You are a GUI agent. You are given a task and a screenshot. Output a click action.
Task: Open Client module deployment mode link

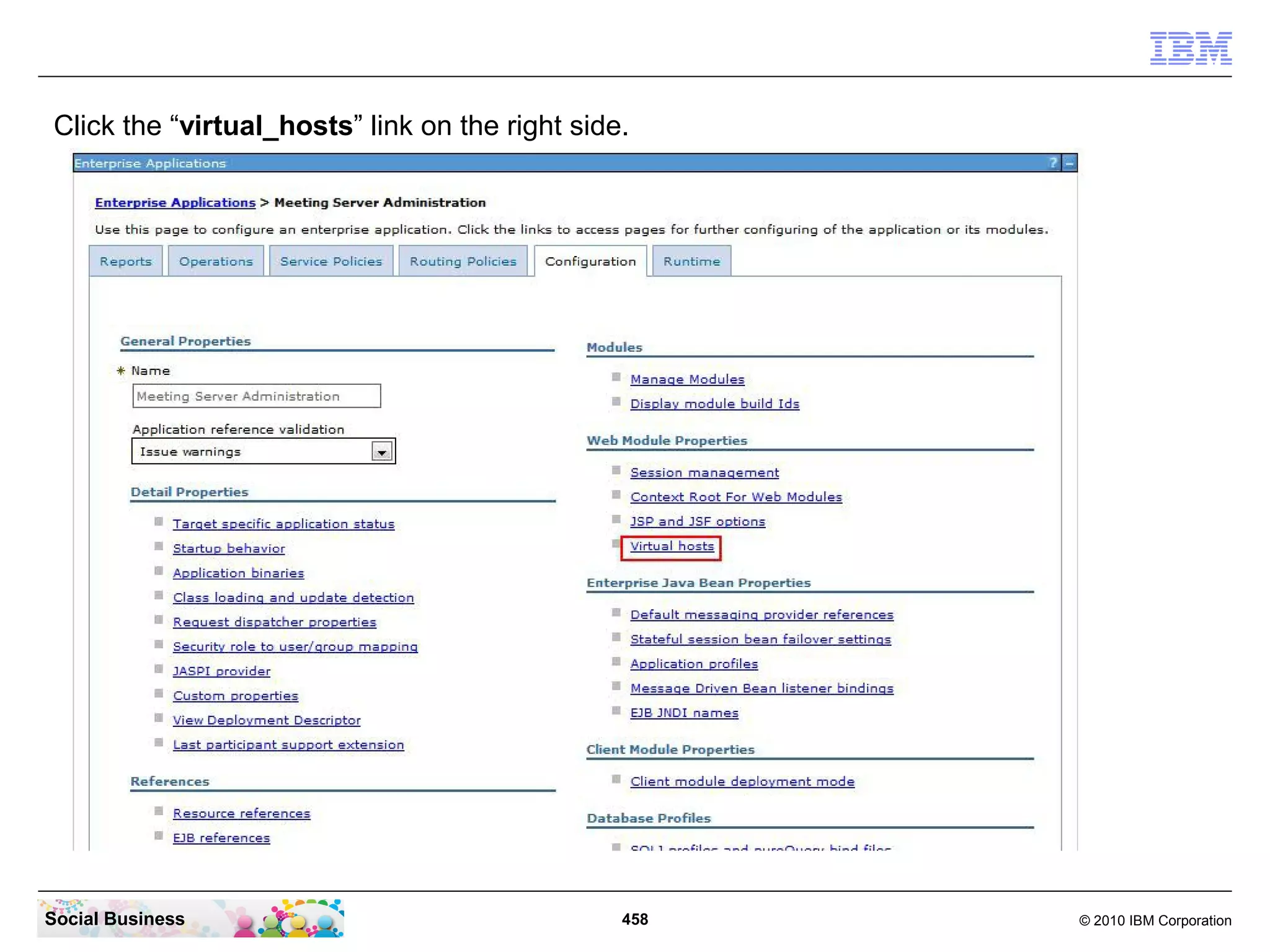tap(742, 782)
